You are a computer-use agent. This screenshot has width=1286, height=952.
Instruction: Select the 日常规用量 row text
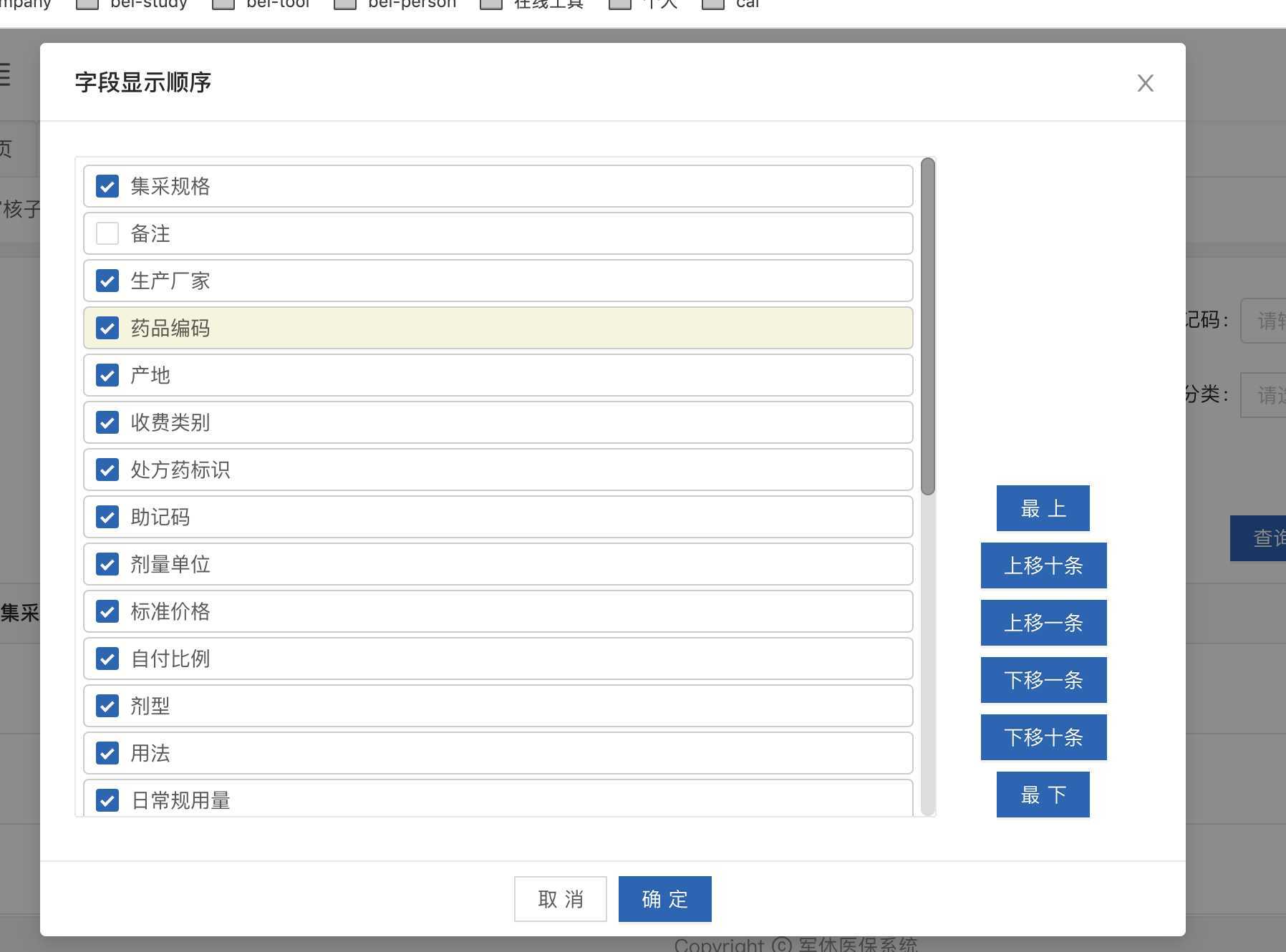coord(180,800)
